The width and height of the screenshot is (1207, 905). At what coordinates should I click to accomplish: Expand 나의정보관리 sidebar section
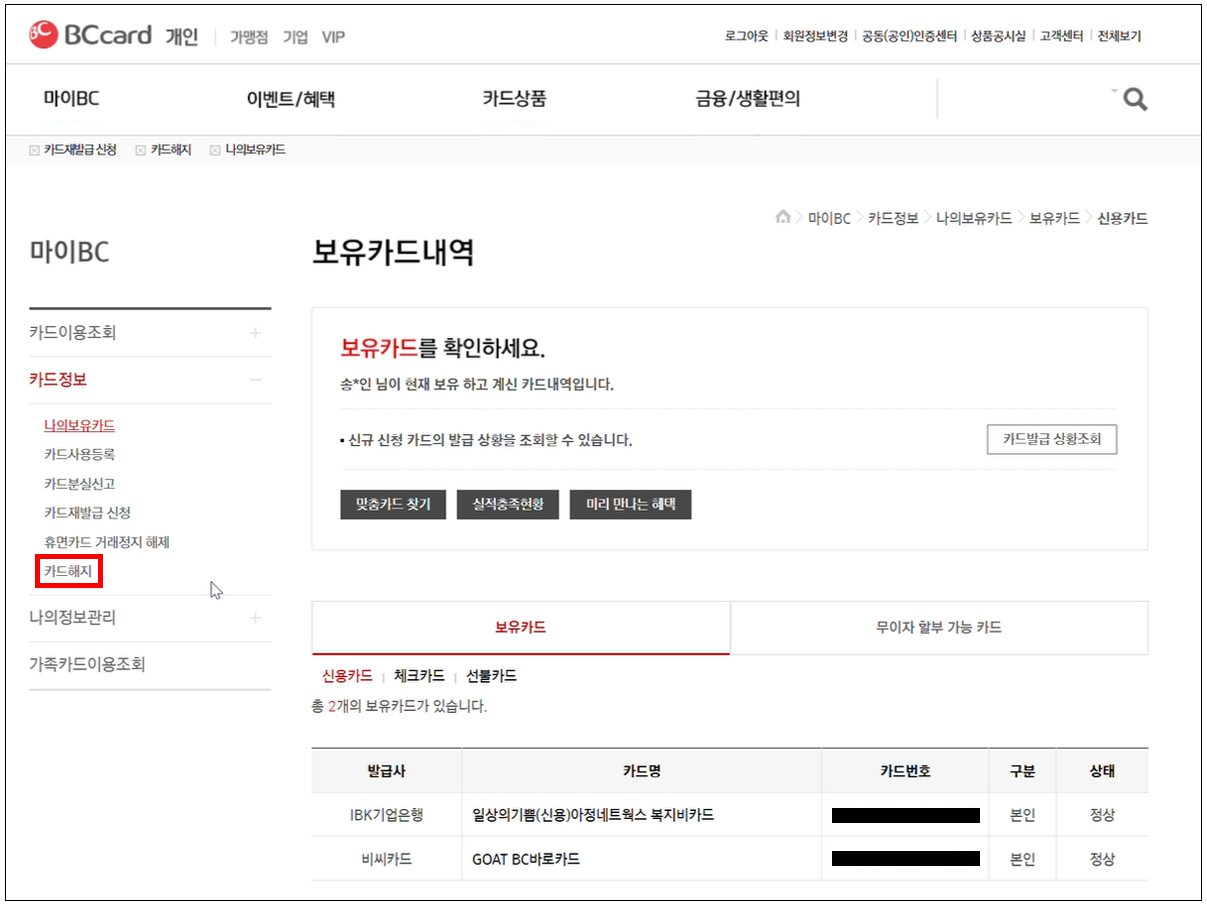pos(255,618)
